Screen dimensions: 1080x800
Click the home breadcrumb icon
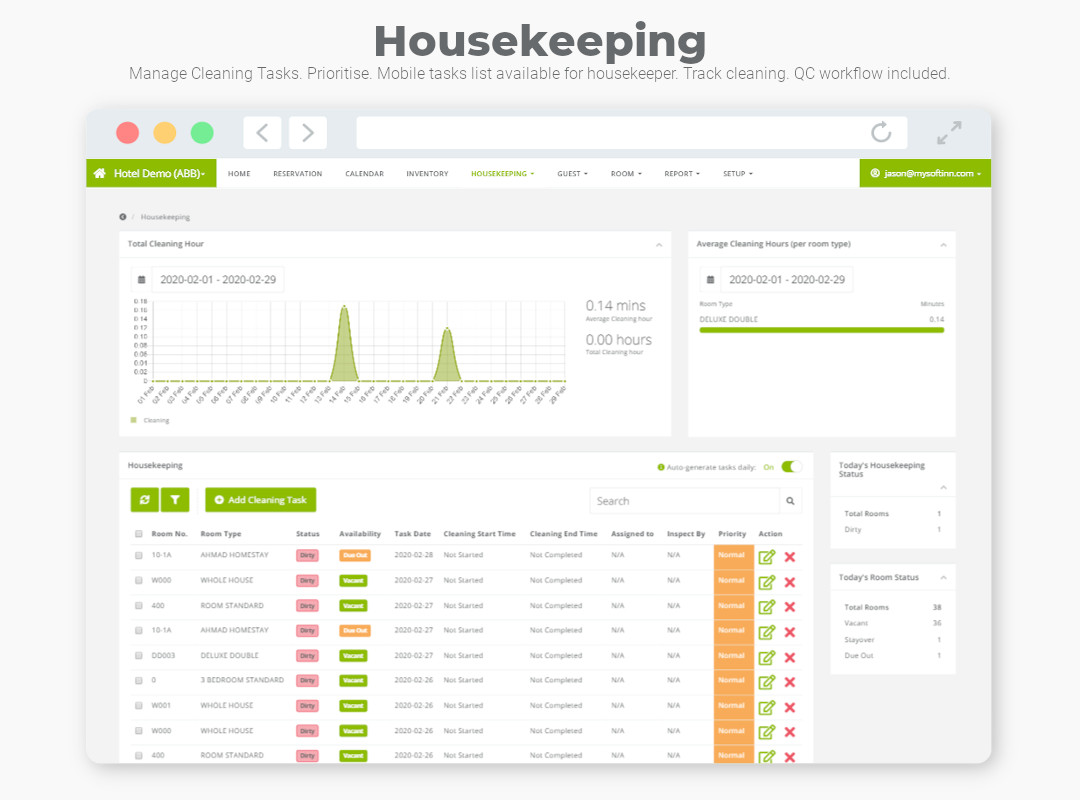click(123, 217)
